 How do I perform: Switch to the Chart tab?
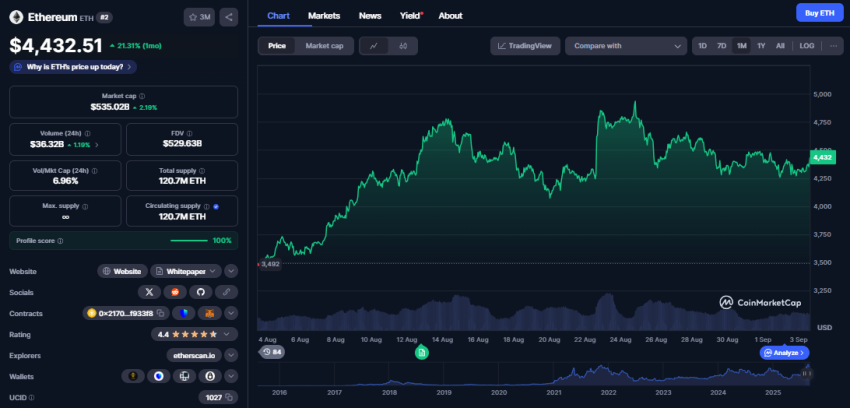[x=278, y=16]
